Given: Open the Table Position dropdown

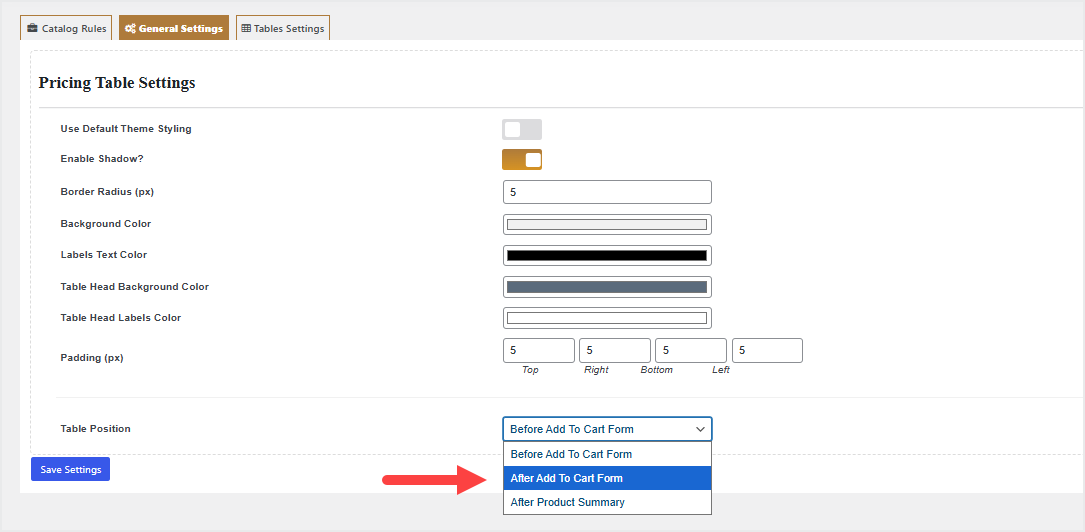Looking at the screenshot, I should coord(606,429).
